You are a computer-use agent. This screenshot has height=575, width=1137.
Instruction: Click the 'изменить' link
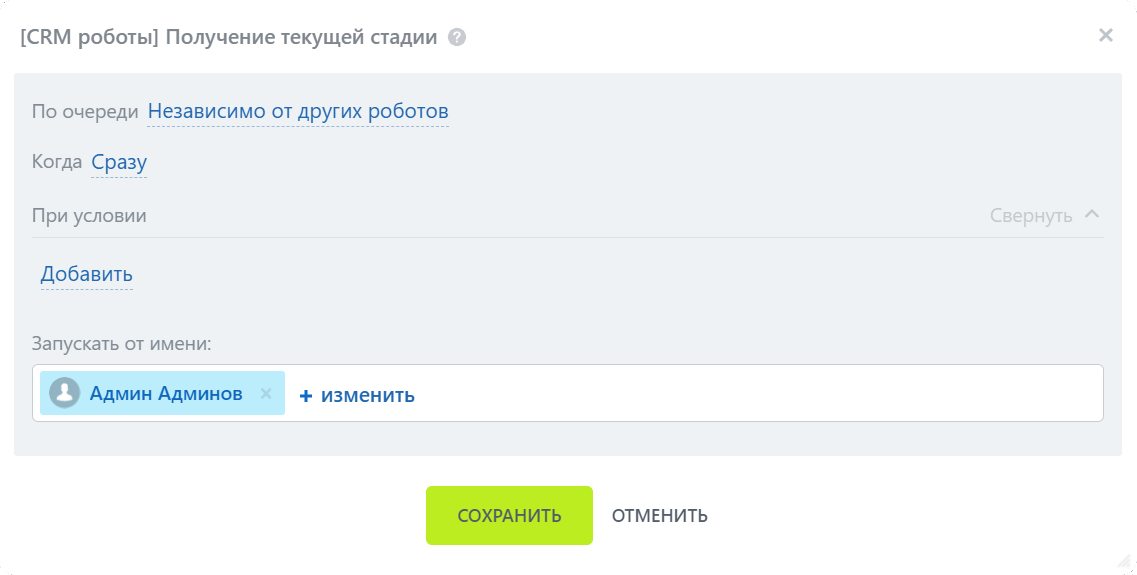(368, 395)
